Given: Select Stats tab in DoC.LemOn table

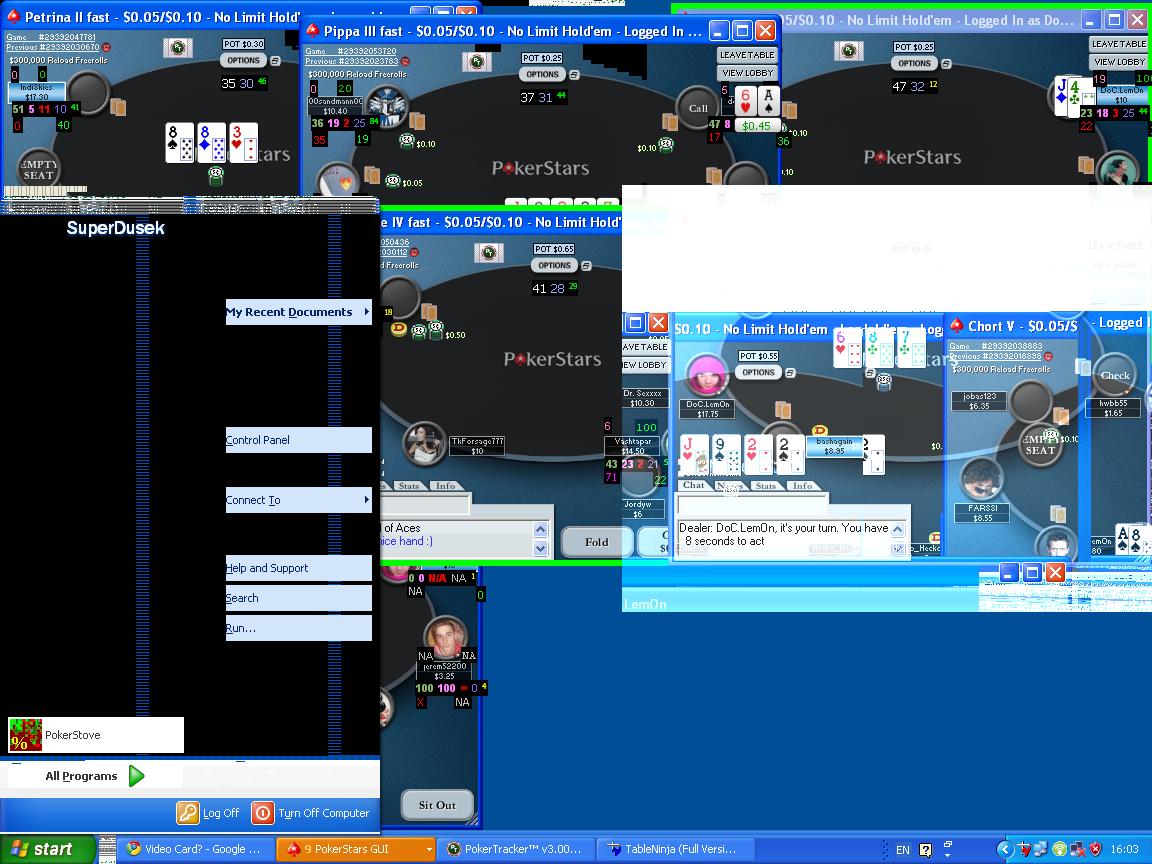Looking at the screenshot, I should tap(766, 486).
